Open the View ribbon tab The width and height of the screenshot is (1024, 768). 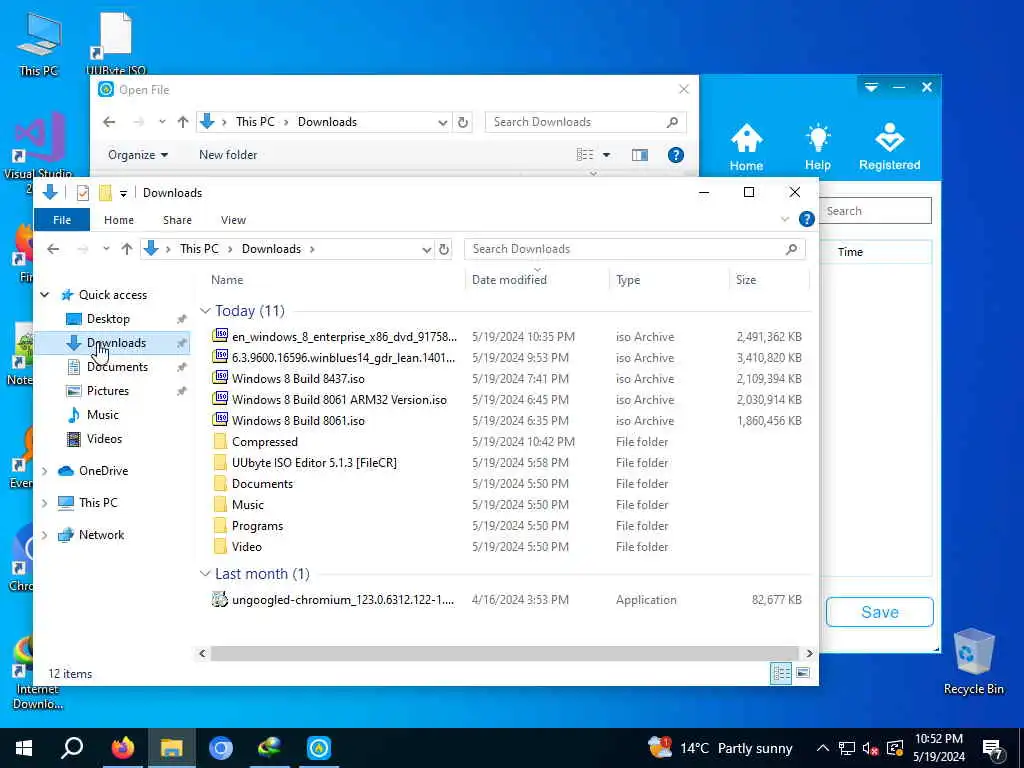pos(233,220)
